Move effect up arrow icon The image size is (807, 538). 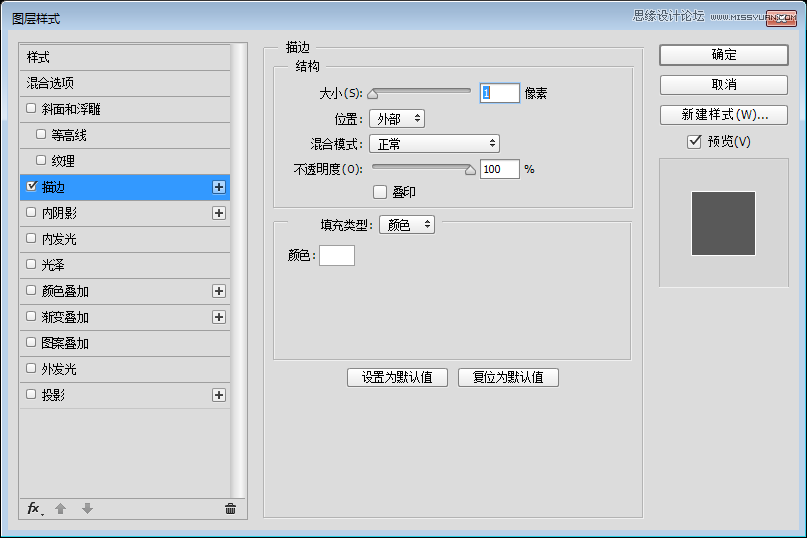[60, 509]
